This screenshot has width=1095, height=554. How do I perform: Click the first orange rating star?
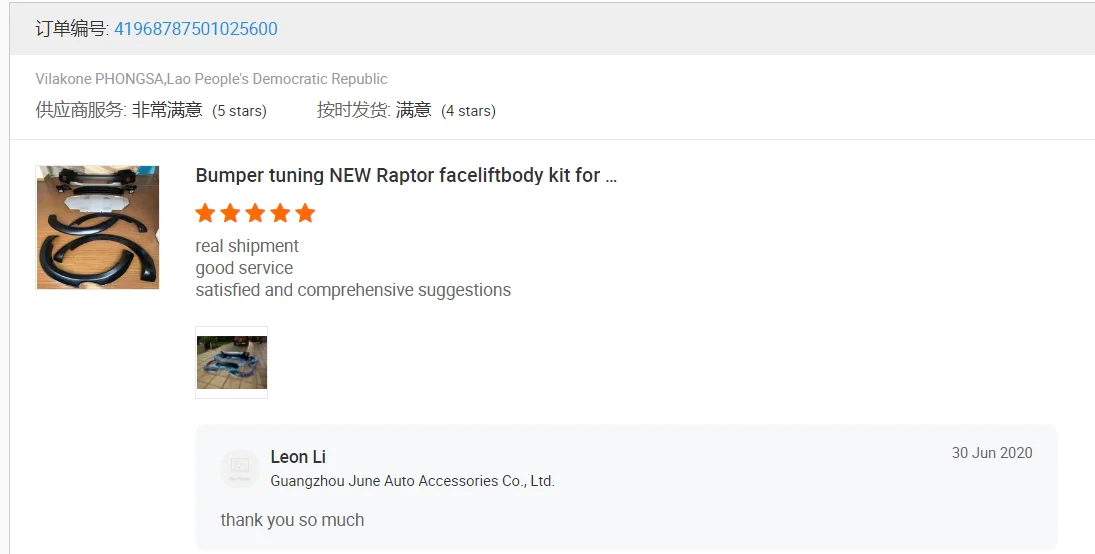pyautogui.click(x=205, y=213)
